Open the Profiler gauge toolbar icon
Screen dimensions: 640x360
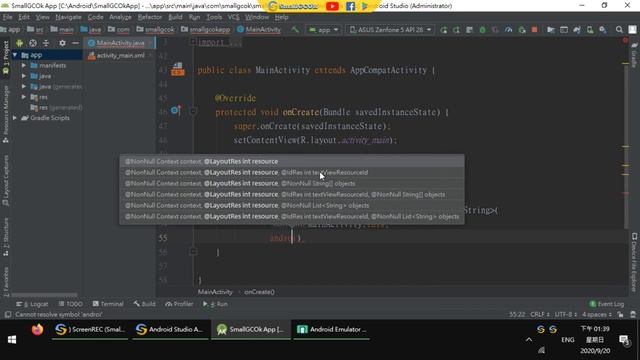pyautogui.click(x=509, y=30)
